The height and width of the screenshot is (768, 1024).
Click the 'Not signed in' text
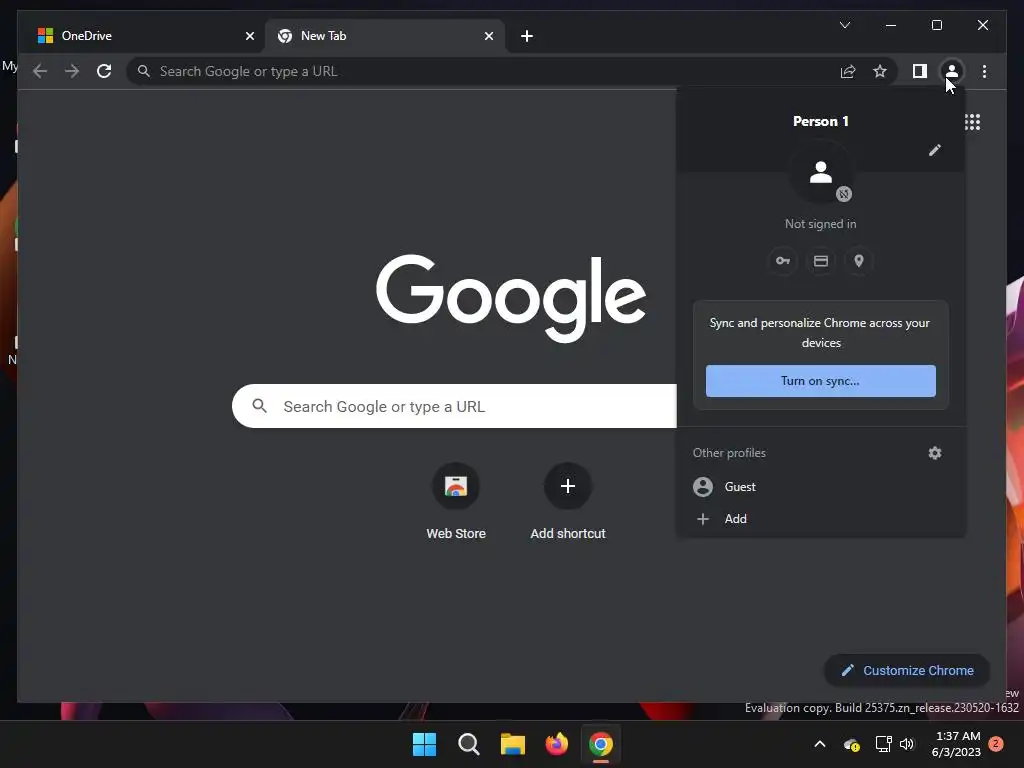[x=820, y=224]
